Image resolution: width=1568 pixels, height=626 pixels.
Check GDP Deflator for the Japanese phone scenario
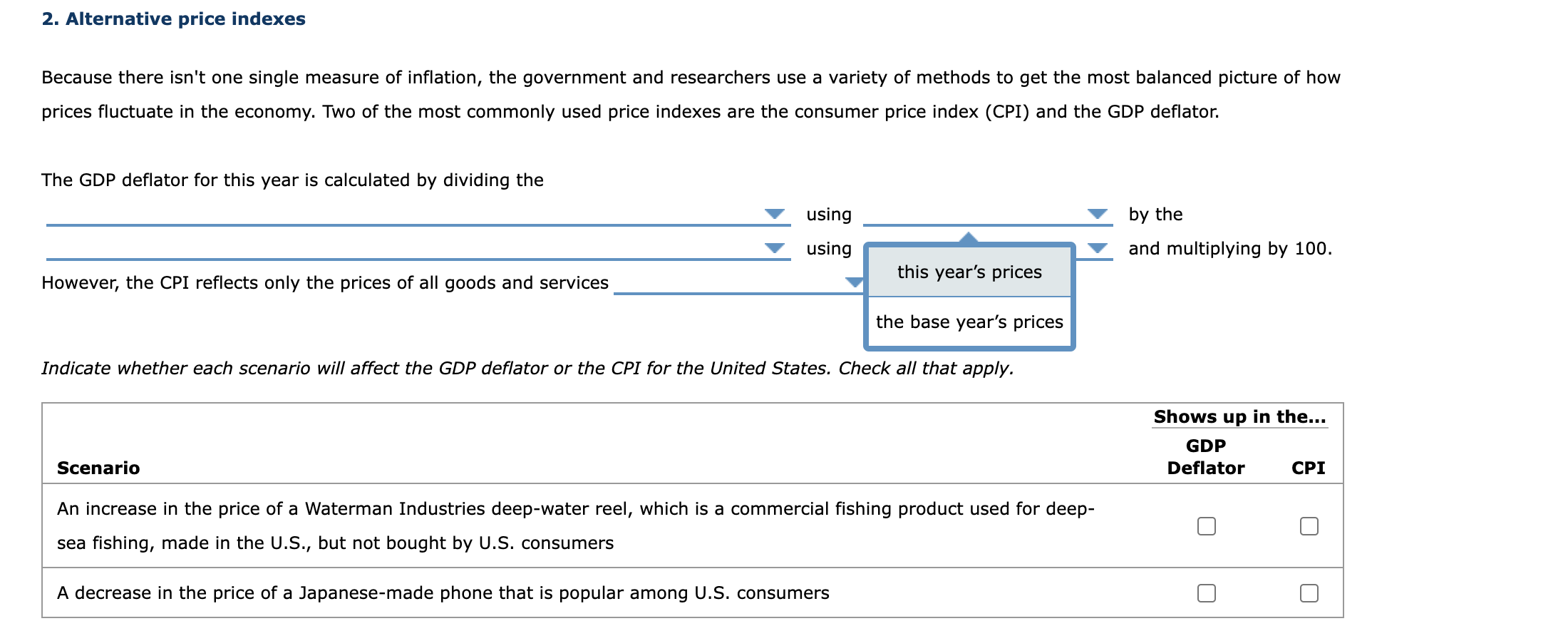pyautogui.click(x=1207, y=592)
